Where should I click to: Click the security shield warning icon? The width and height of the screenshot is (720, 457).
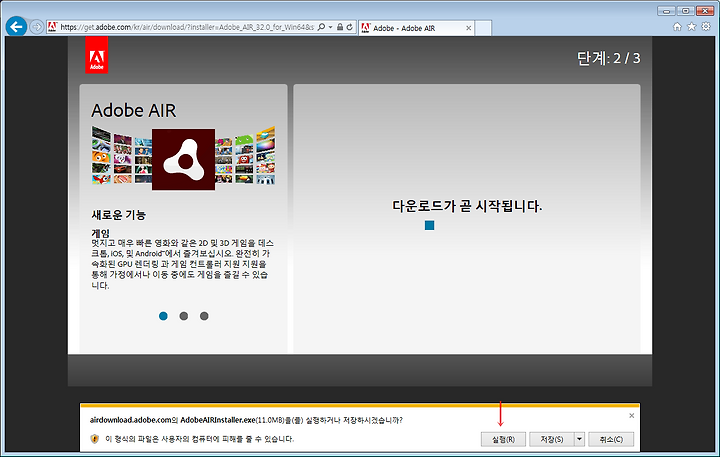[95, 439]
